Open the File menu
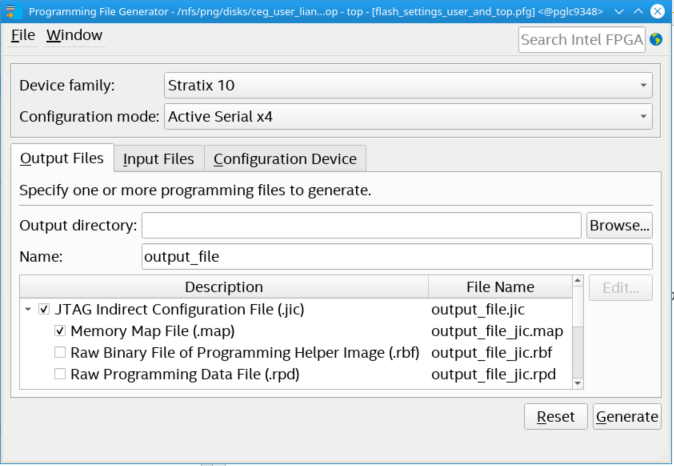 [23, 35]
